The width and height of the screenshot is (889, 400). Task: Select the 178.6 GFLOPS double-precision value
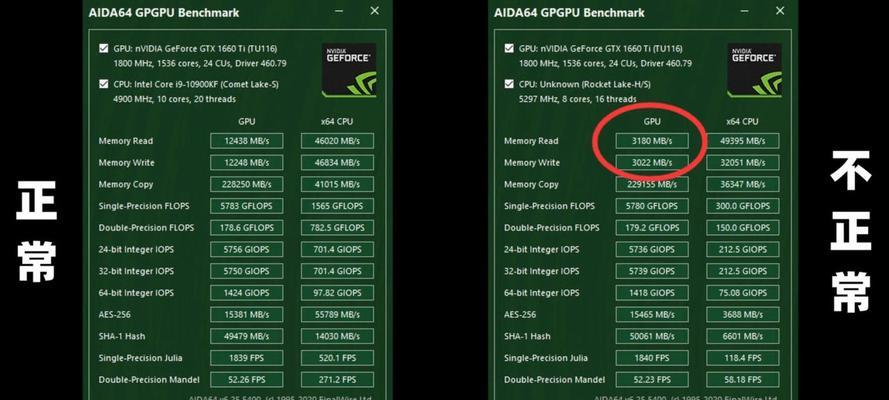pyautogui.click(x=247, y=228)
